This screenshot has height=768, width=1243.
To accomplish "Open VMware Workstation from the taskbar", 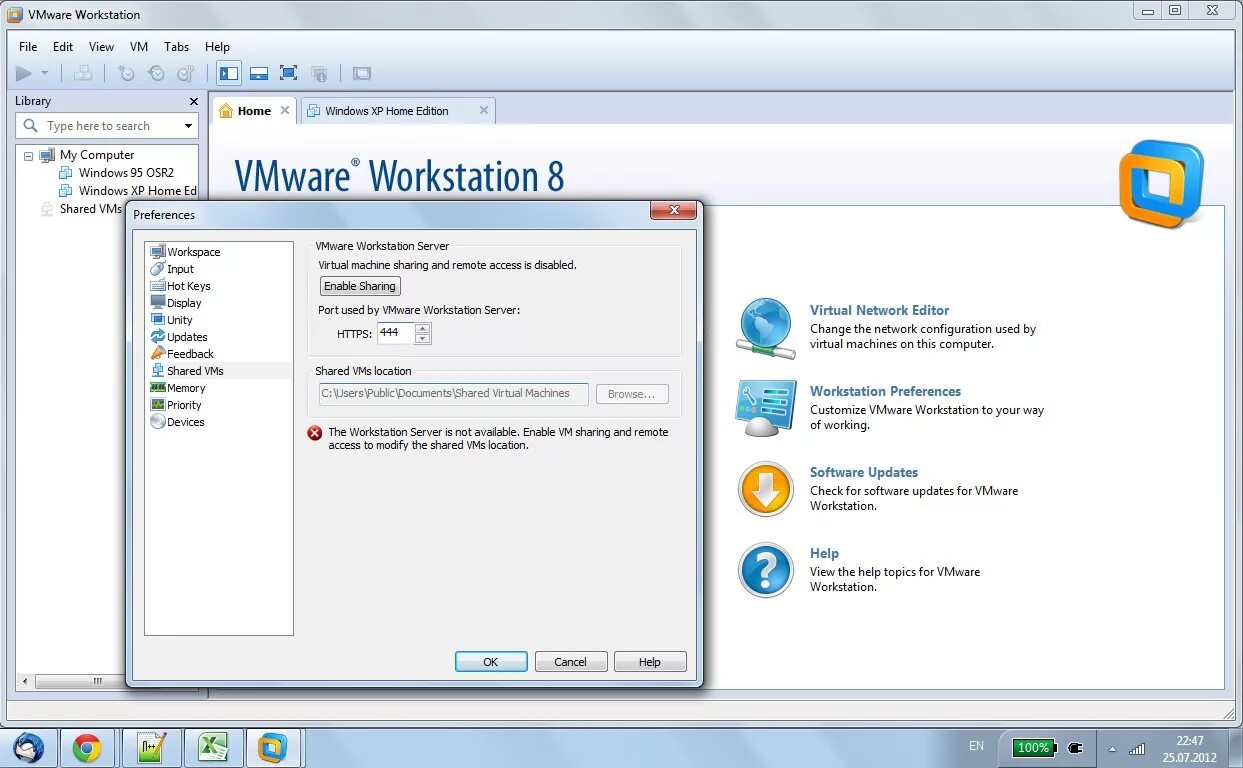I will click(x=274, y=747).
